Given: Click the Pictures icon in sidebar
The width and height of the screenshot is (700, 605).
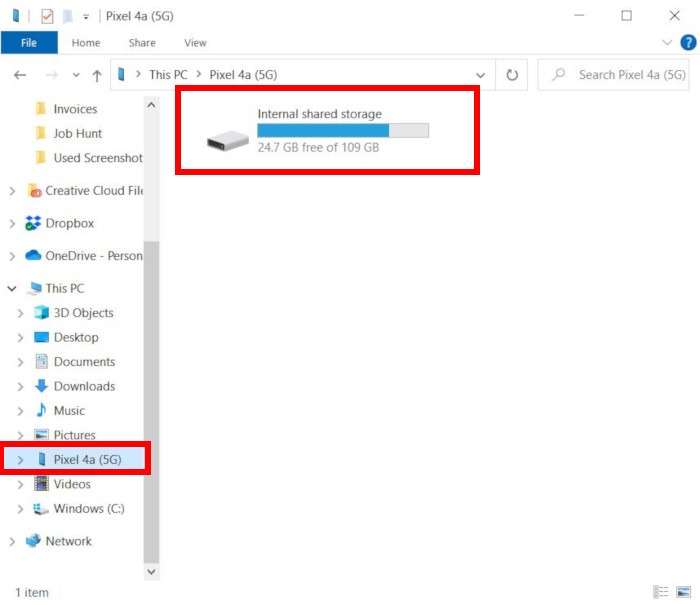Looking at the screenshot, I should (x=42, y=434).
